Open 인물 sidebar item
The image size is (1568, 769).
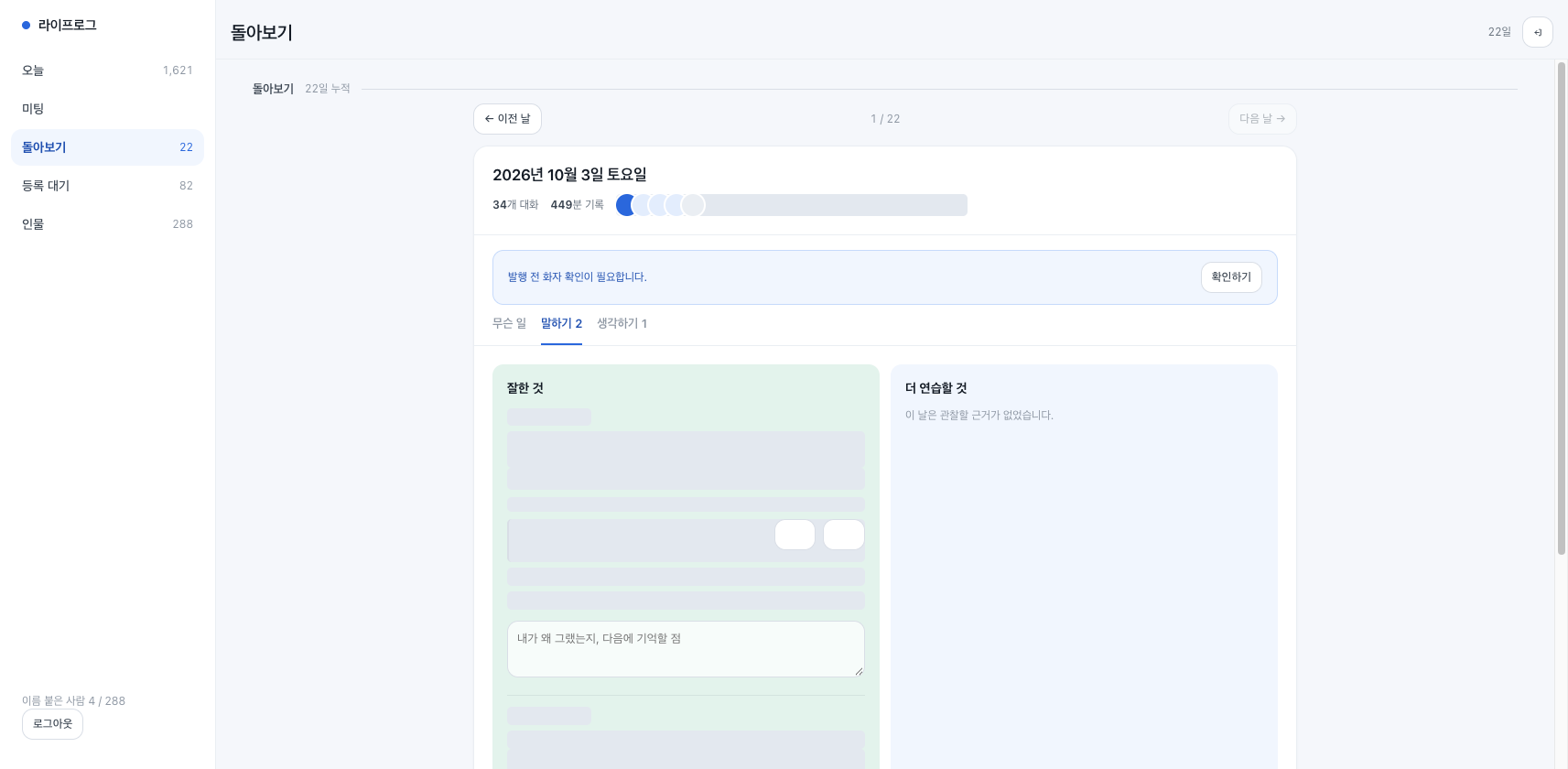(x=107, y=224)
